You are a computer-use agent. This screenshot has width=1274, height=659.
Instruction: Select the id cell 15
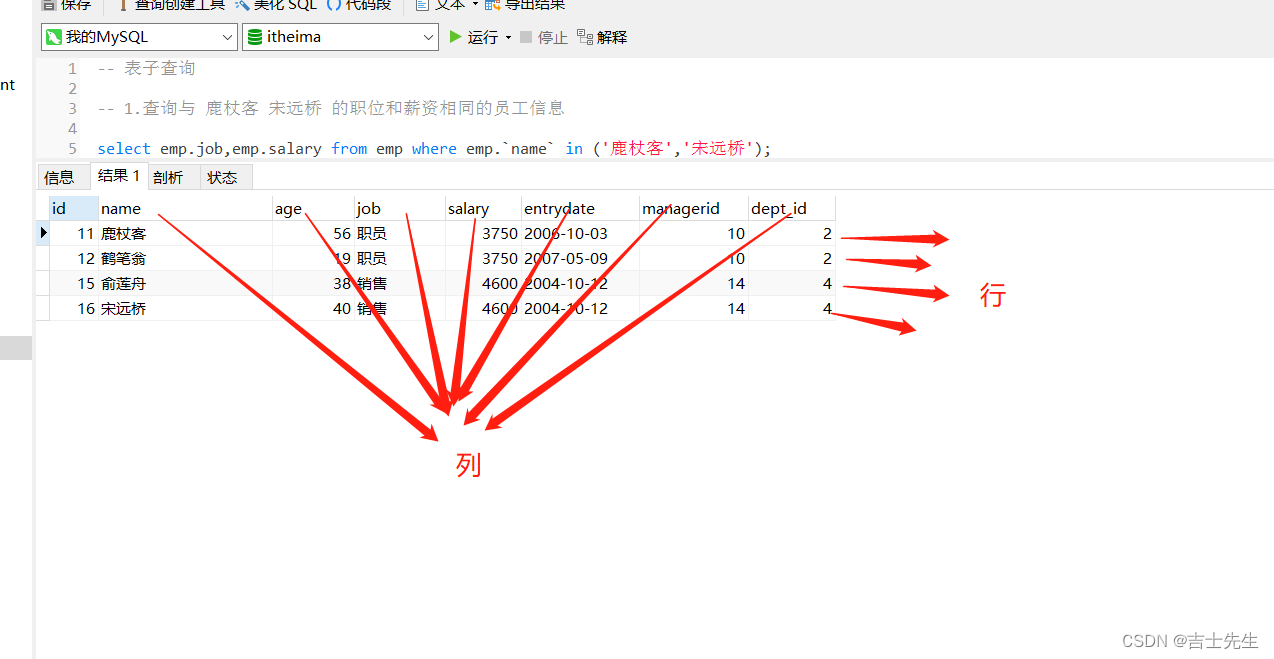(x=74, y=283)
